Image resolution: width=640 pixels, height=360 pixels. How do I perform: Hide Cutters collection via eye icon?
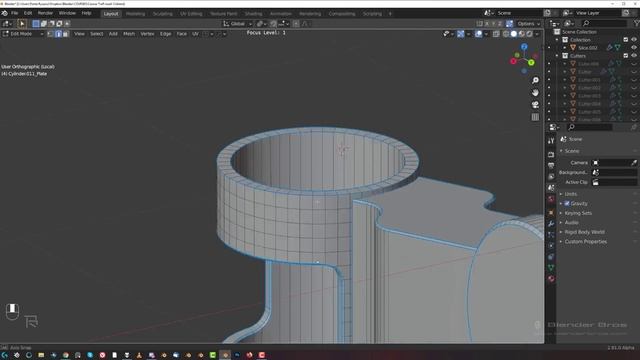[634, 56]
